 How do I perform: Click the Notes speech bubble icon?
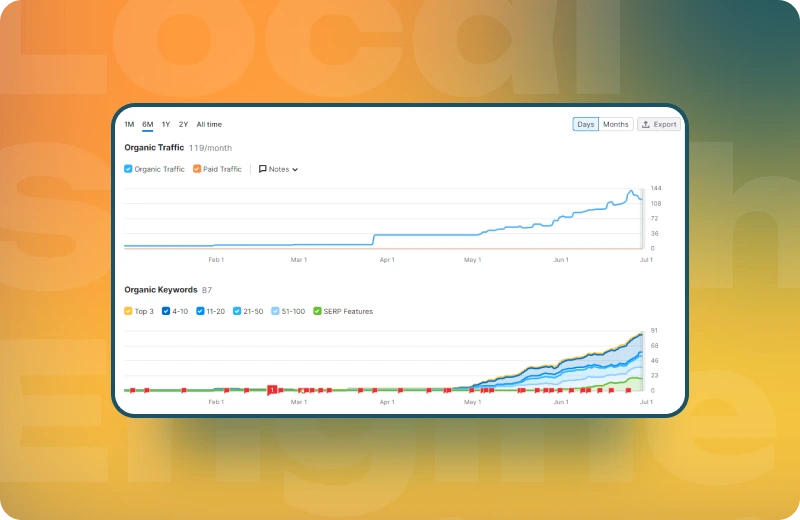click(263, 169)
